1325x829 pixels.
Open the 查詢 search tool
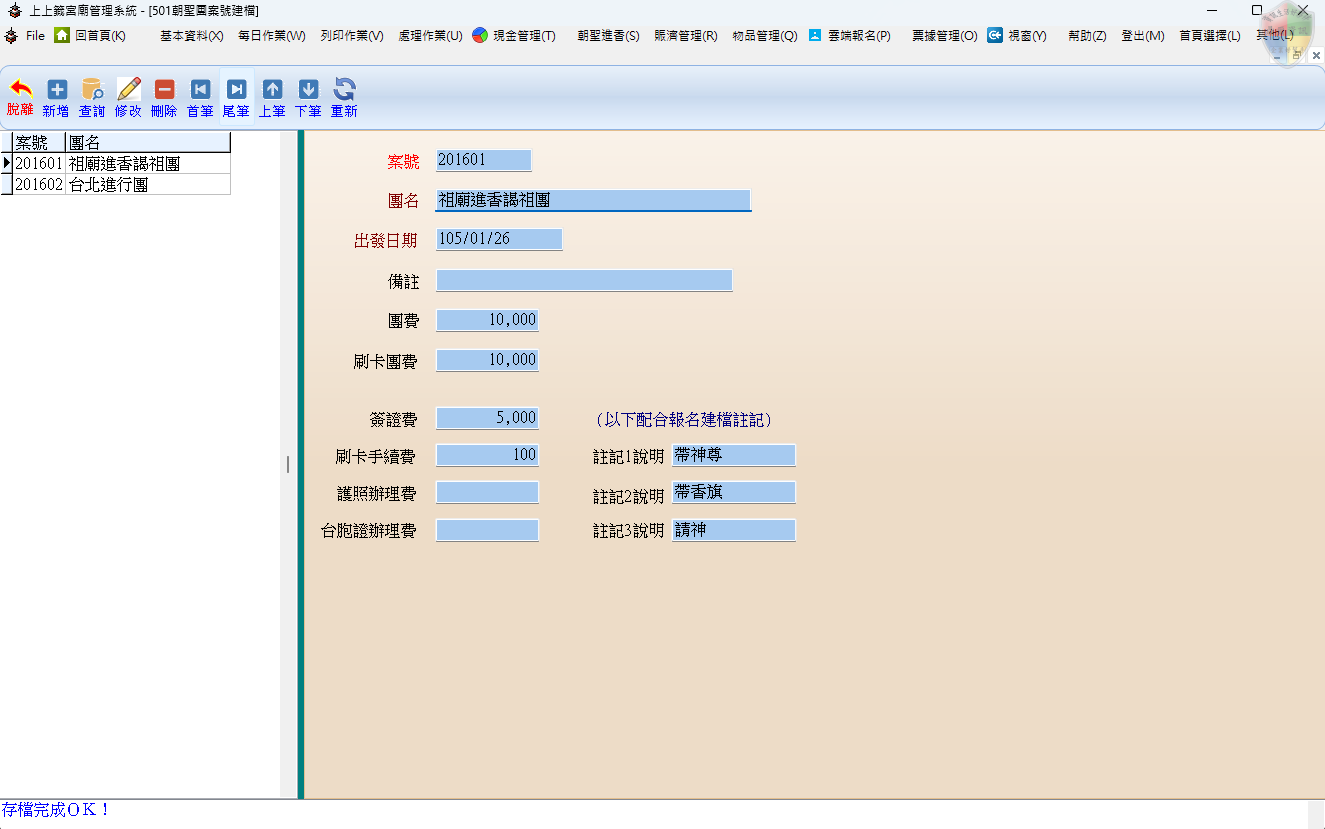92,97
